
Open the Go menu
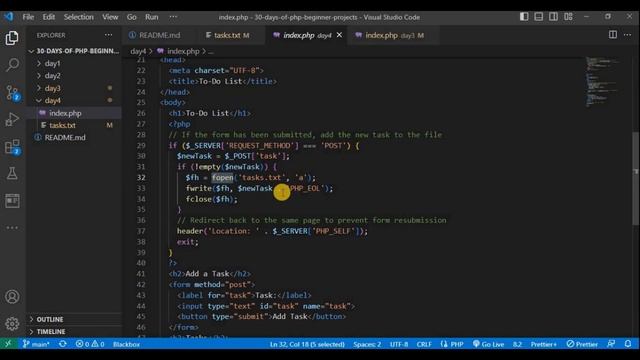pos(131,17)
